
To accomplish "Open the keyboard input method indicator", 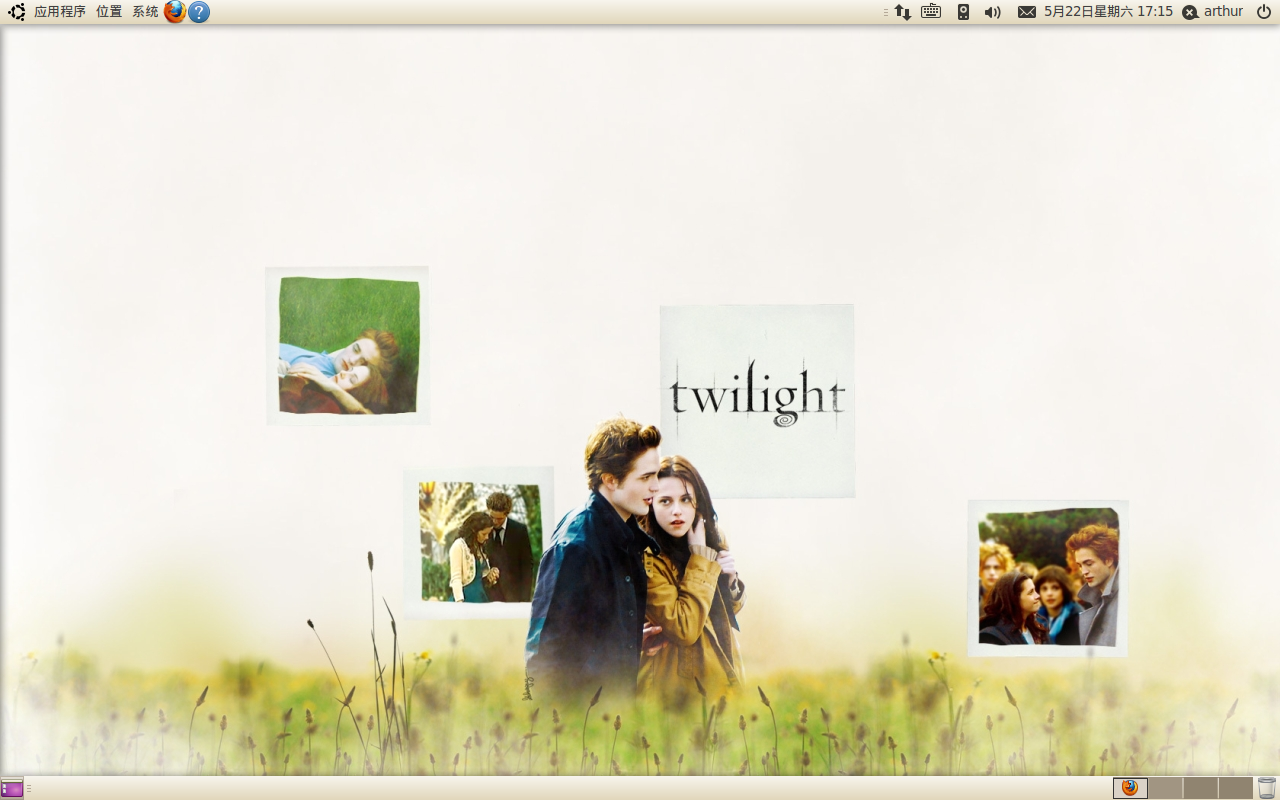I will click(x=931, y=12).
